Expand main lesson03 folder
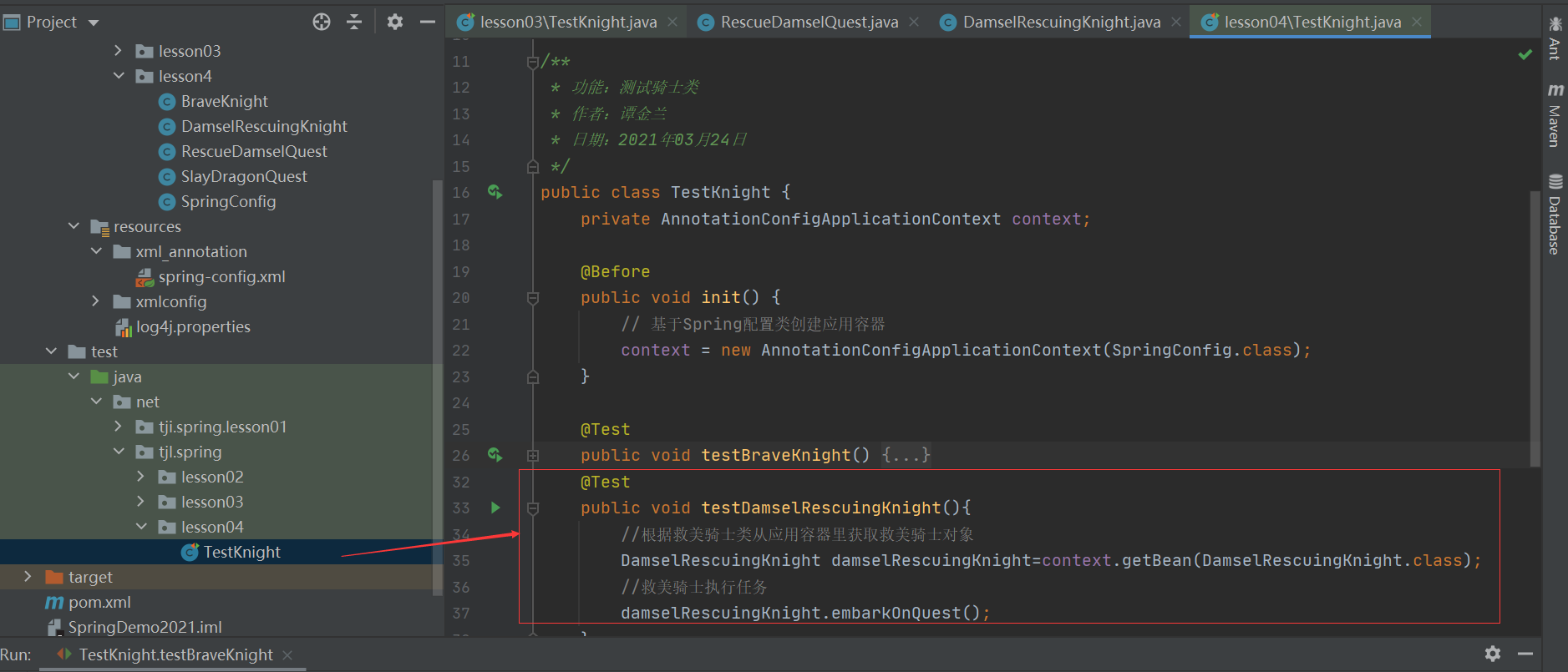The image size is (1568, 672). 119,51
